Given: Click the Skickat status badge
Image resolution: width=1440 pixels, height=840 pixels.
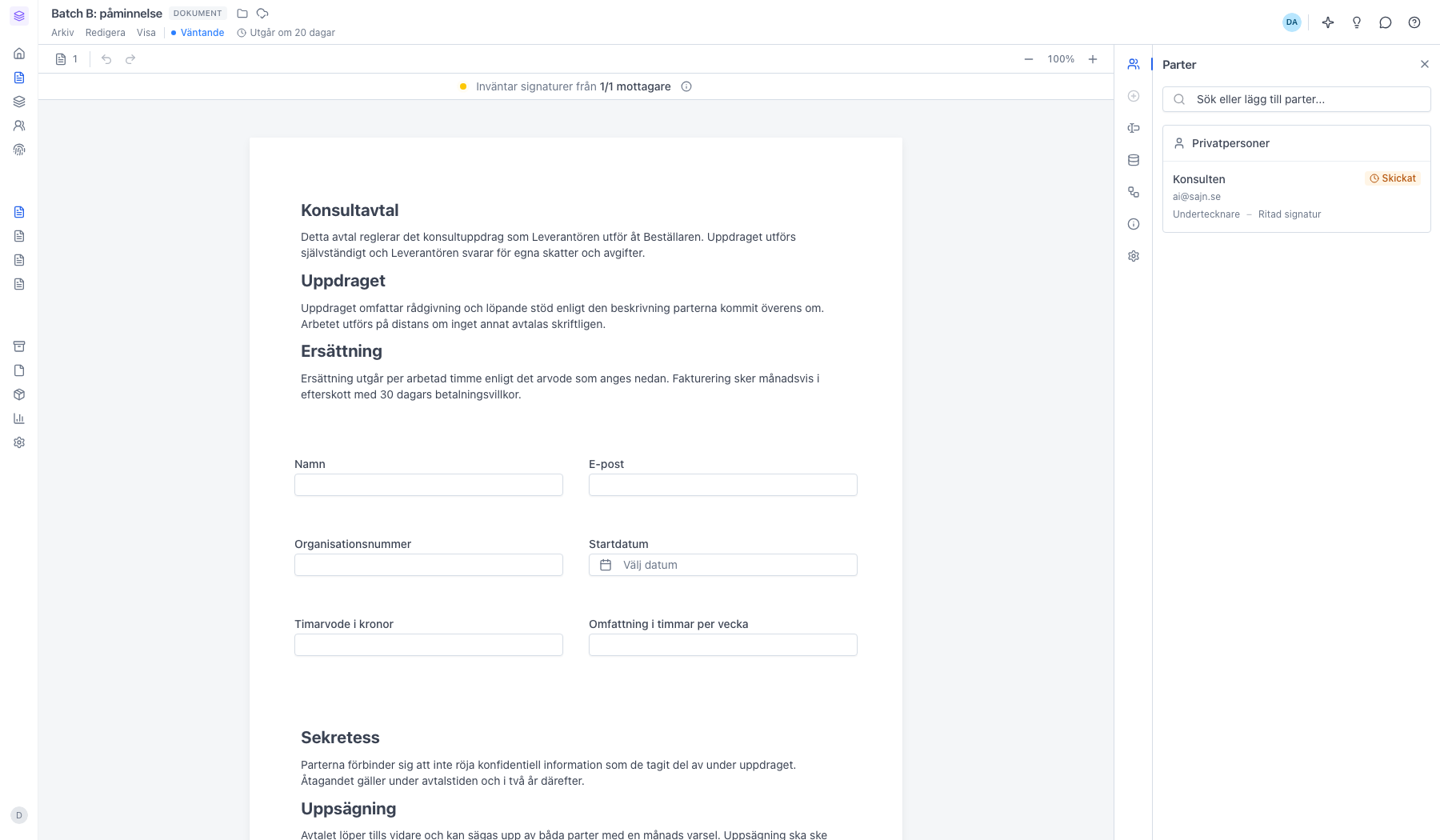Looking at the screenshot, I should [1393, 178].
